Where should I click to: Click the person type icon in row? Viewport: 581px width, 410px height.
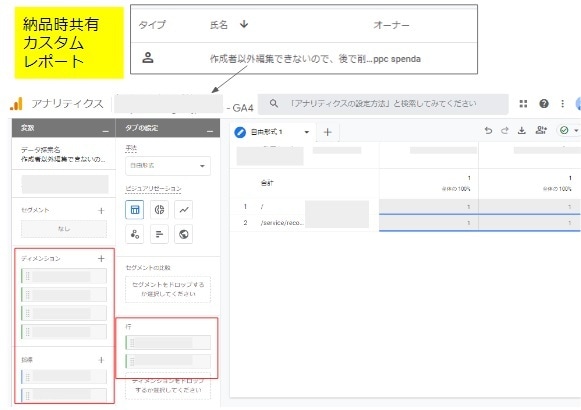click(148, 58)
